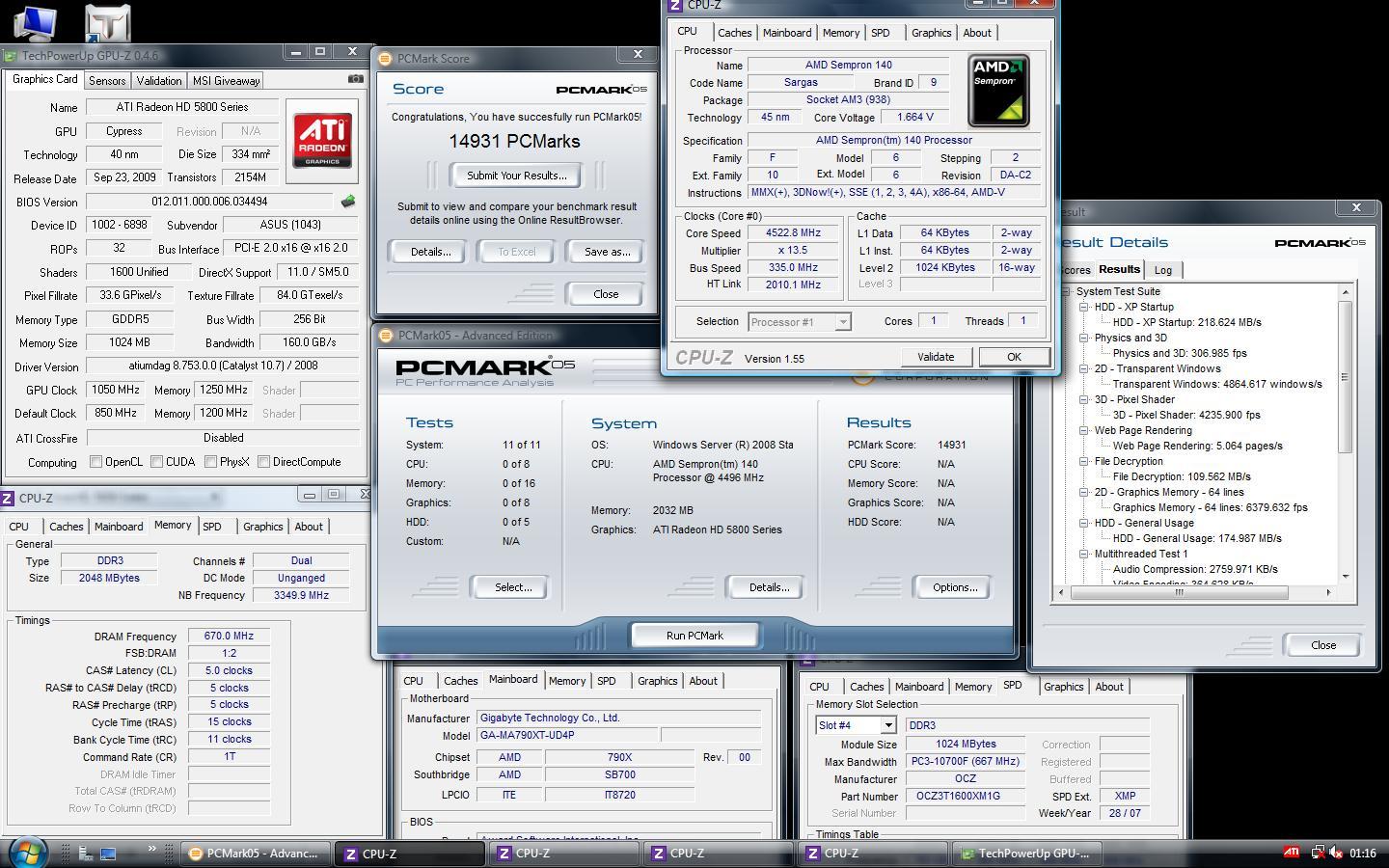Collapse the Physics and 3D node
Image resolution: width=1389 pixels, height=868 pixels.
point(1084,338)
